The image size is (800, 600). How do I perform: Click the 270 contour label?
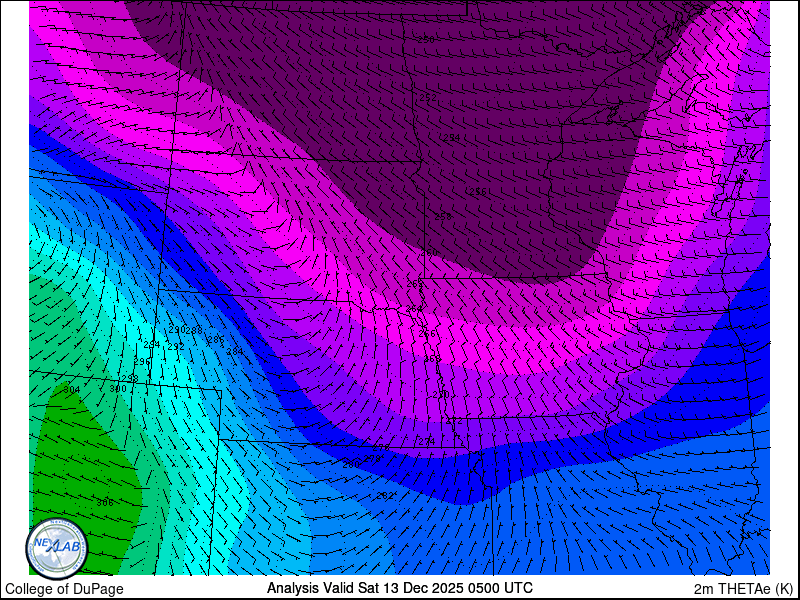click(441, 395)
